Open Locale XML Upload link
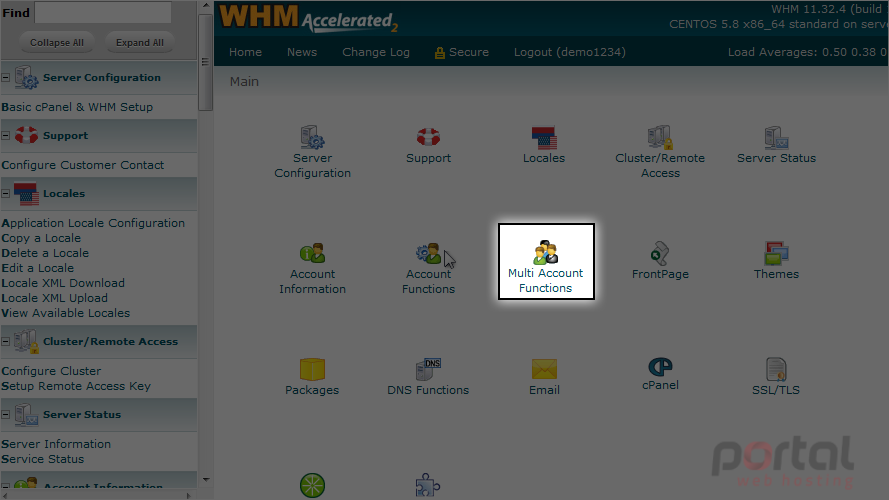Image resolution: width=889 pixels, height=500 pixels. click(x=54, y=298)
